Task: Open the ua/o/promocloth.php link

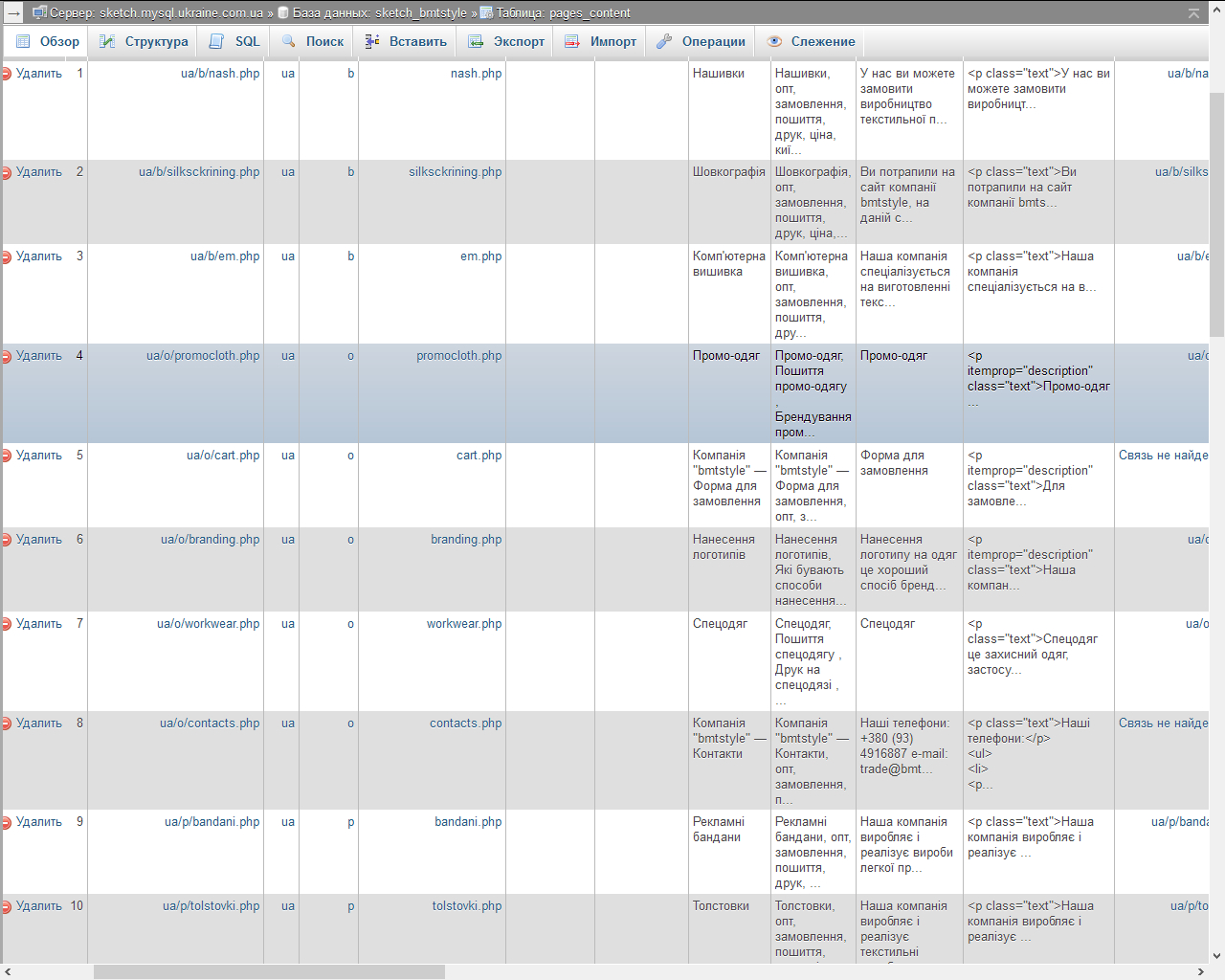Action: (x=203, y=356)
